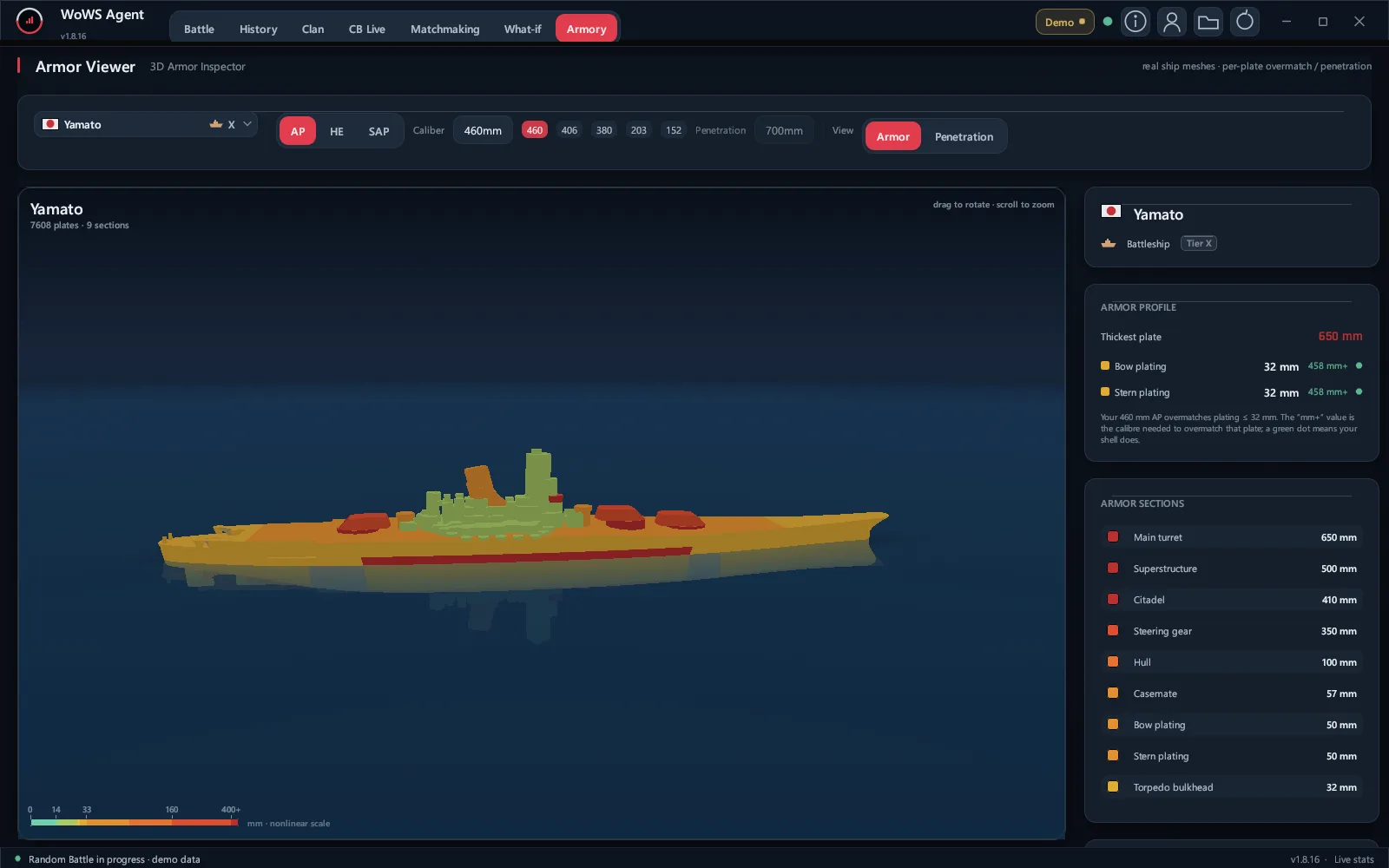The height and width of the screenshot is (868, 1389).
Task: Select the Steering gear 350 mm row
Action: pyautogui.click(x=1231, y=631)
